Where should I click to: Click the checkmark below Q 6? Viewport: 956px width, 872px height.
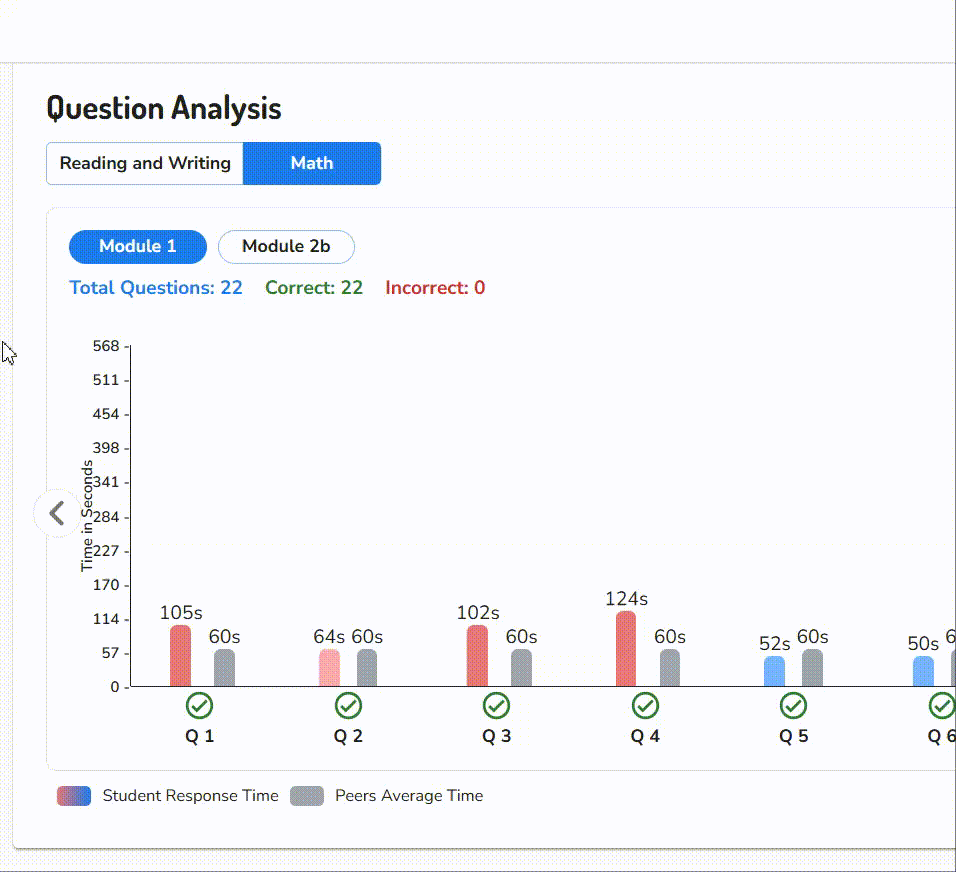click(x=941, y=705)
